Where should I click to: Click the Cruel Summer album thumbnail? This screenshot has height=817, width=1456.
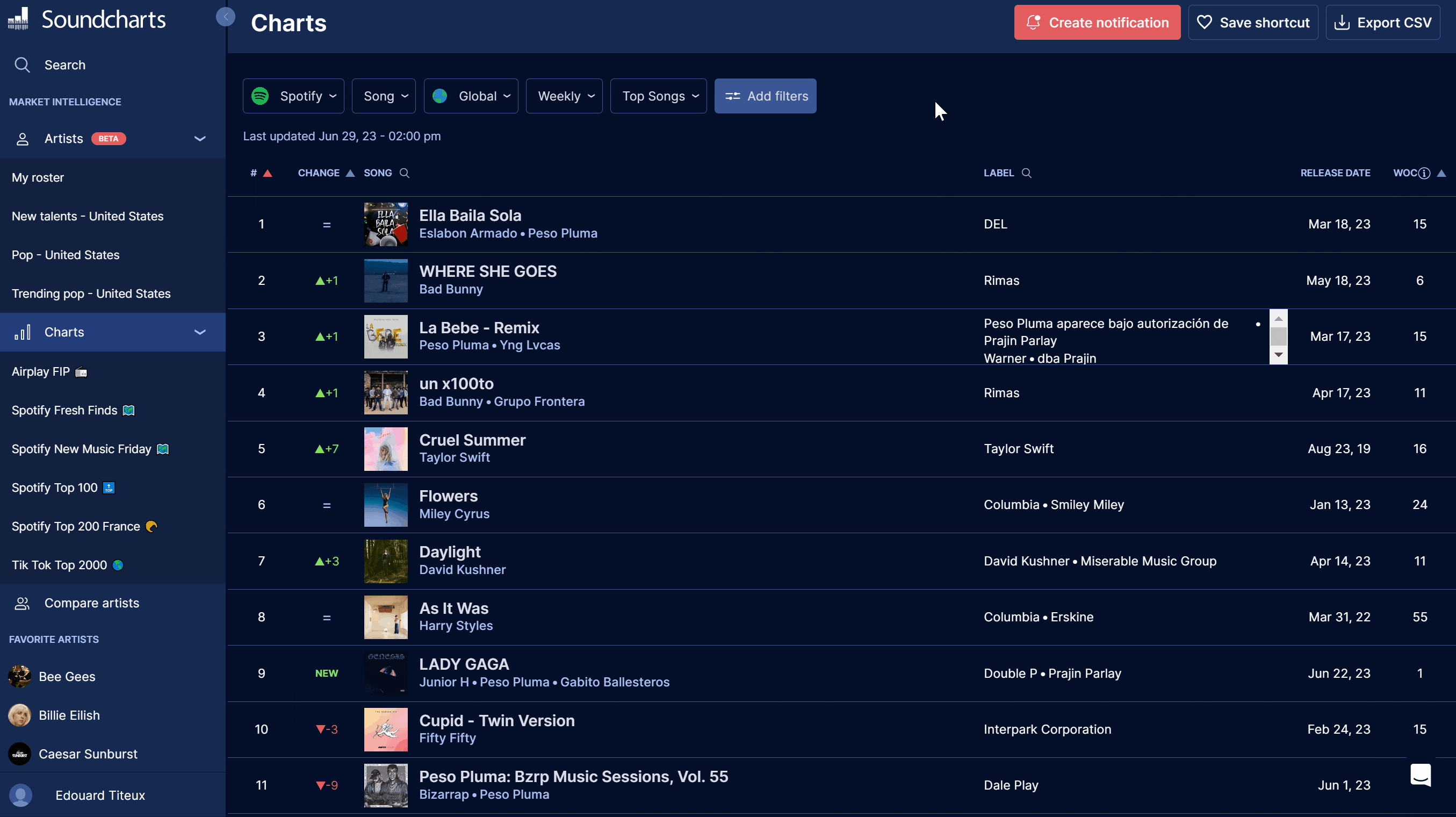[x=385, y=449]
